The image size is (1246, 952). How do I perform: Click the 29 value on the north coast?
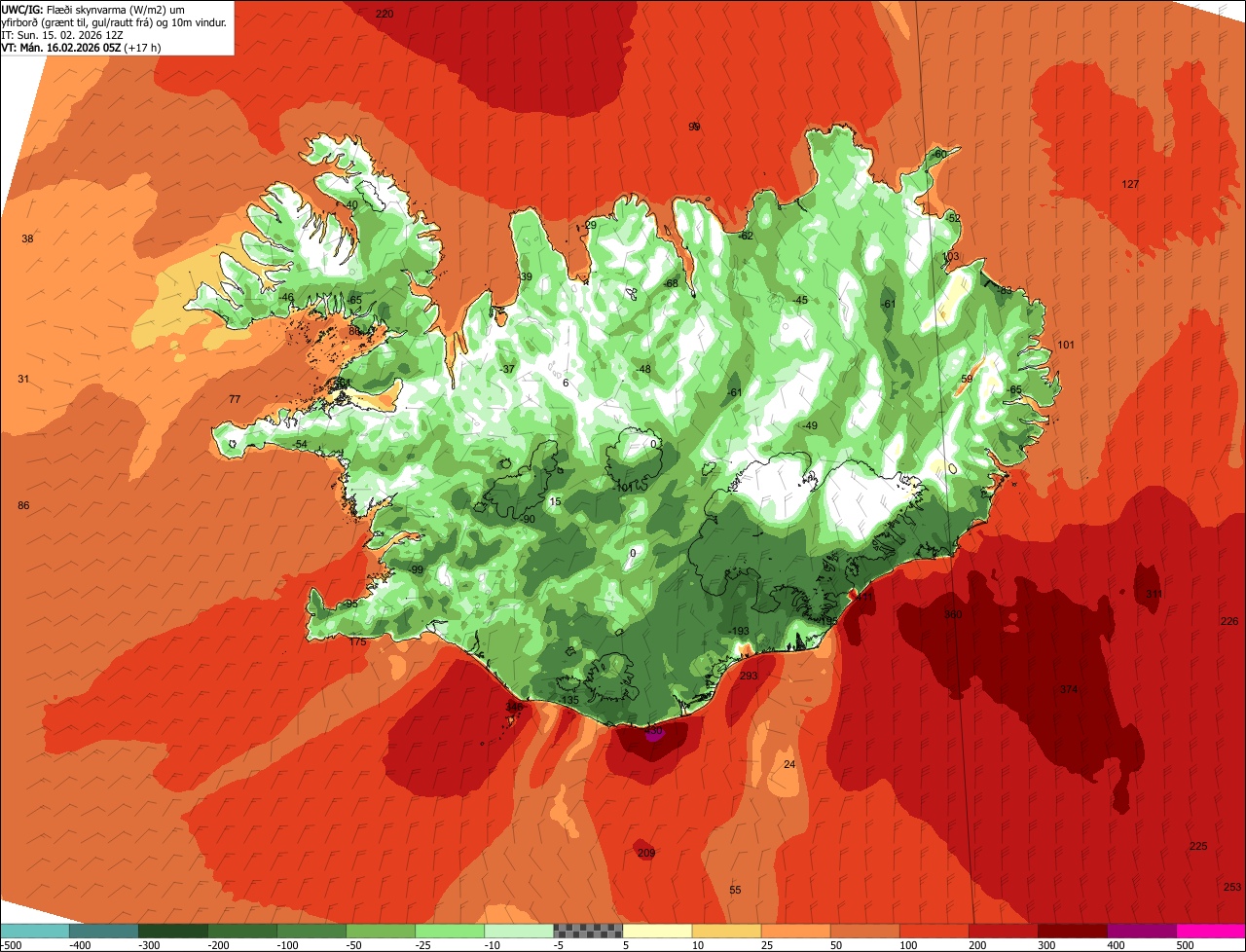(591, 226)
